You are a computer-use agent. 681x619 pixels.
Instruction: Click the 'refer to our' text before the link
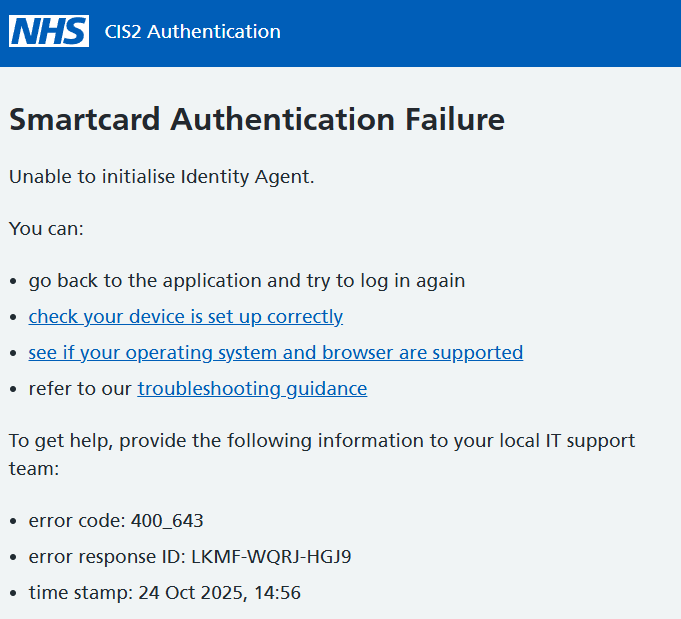pyautogui.click(x=80, y=389)
